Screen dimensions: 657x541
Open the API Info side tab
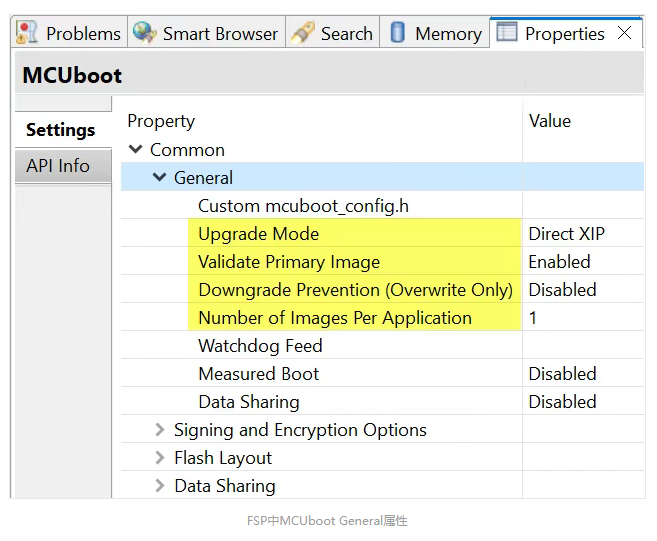pos(63,166)
